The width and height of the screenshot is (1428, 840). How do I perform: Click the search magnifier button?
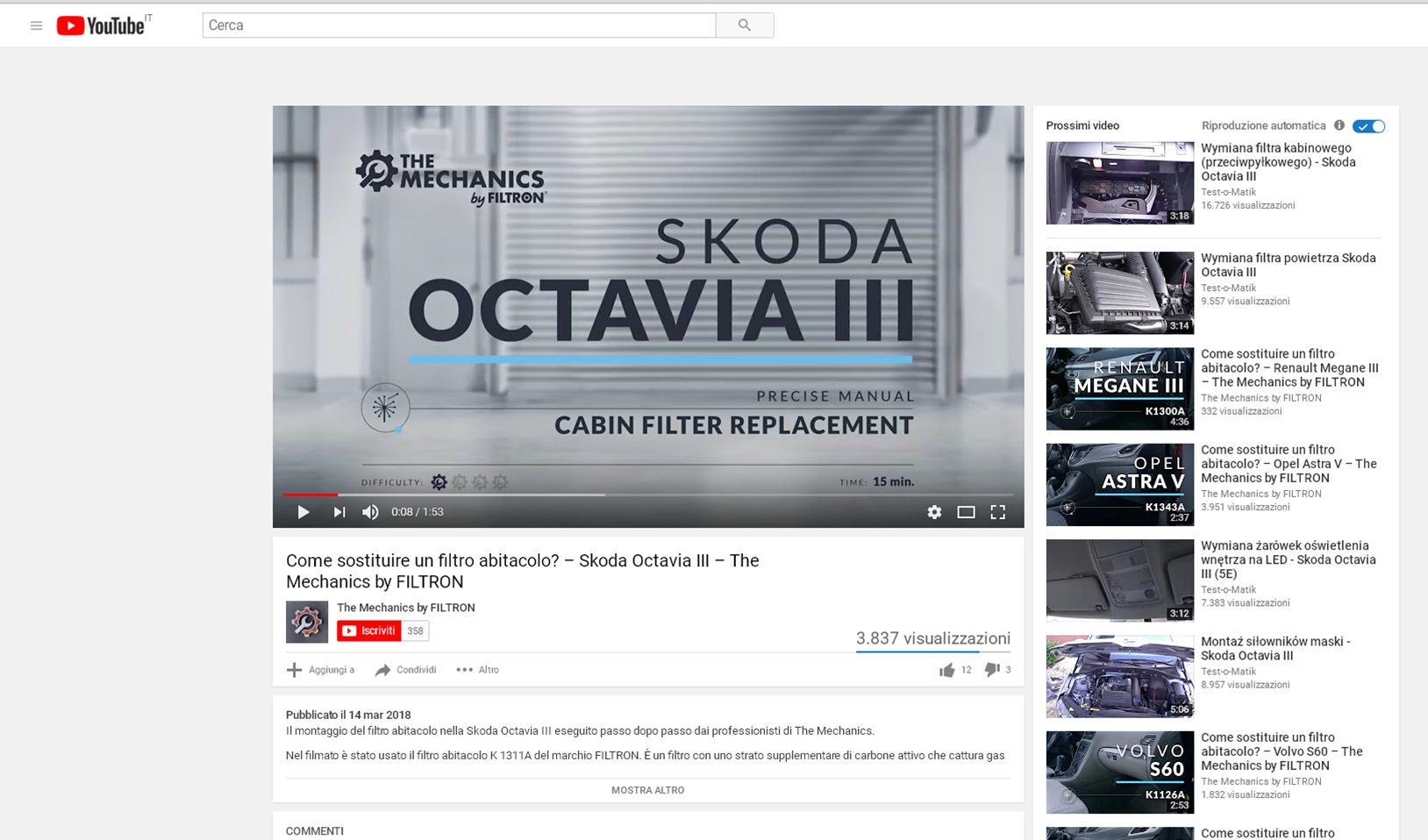click(744, 25)
